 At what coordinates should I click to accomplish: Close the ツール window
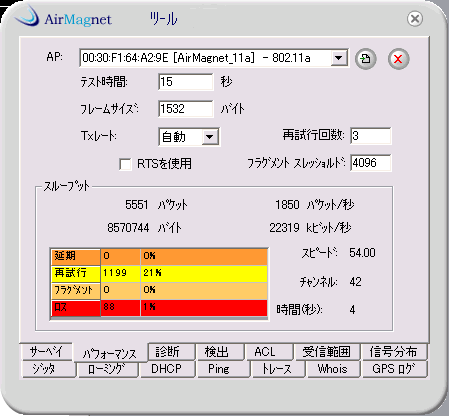415,18
